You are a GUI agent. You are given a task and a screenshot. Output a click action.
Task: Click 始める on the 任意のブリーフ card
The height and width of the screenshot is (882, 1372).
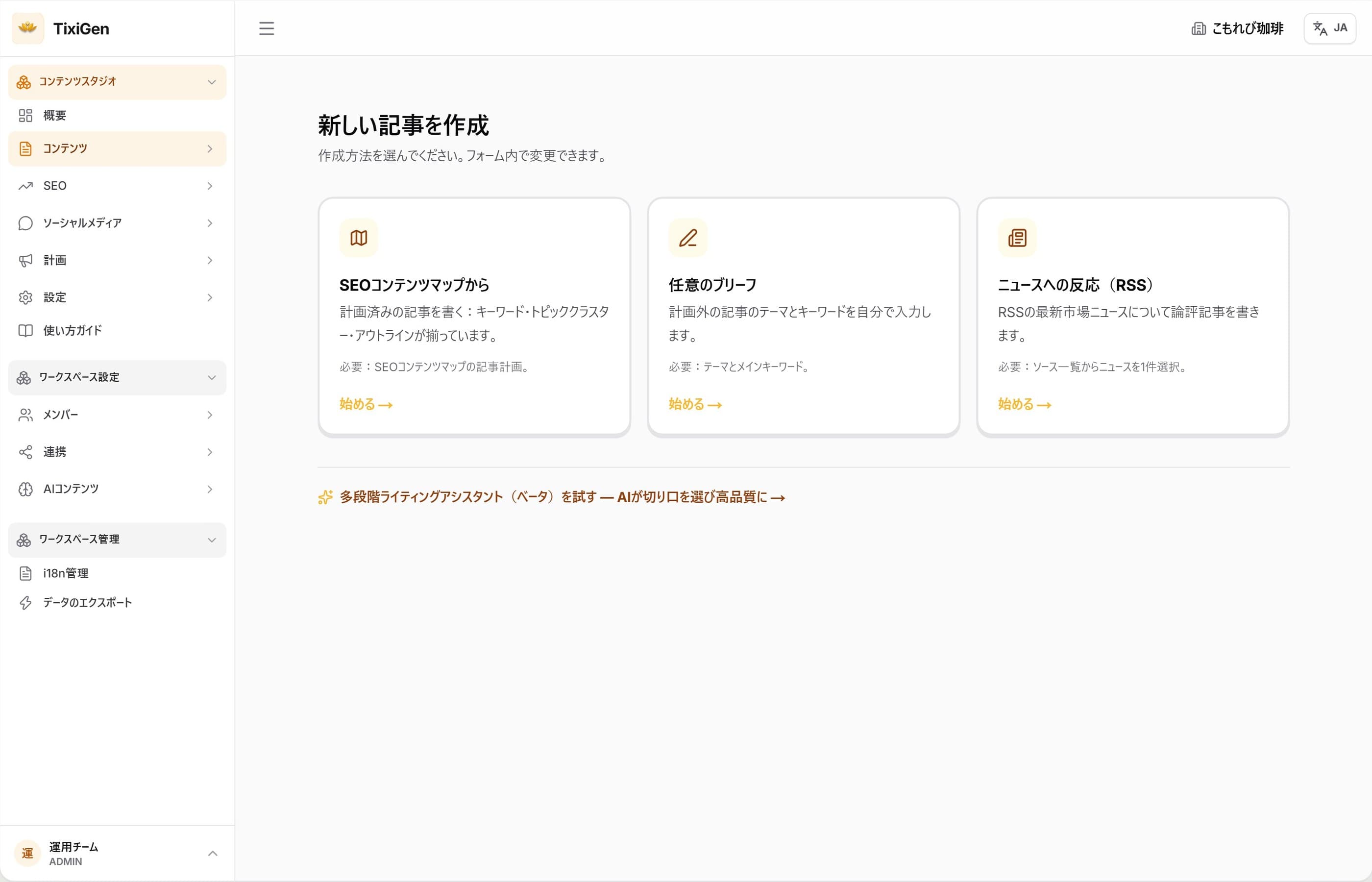(x=695, y=404)
